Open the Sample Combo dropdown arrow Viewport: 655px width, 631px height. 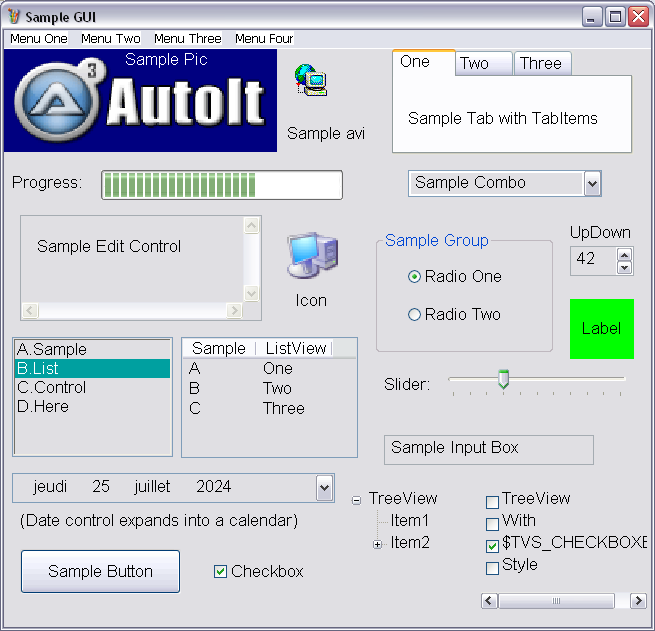592,183
